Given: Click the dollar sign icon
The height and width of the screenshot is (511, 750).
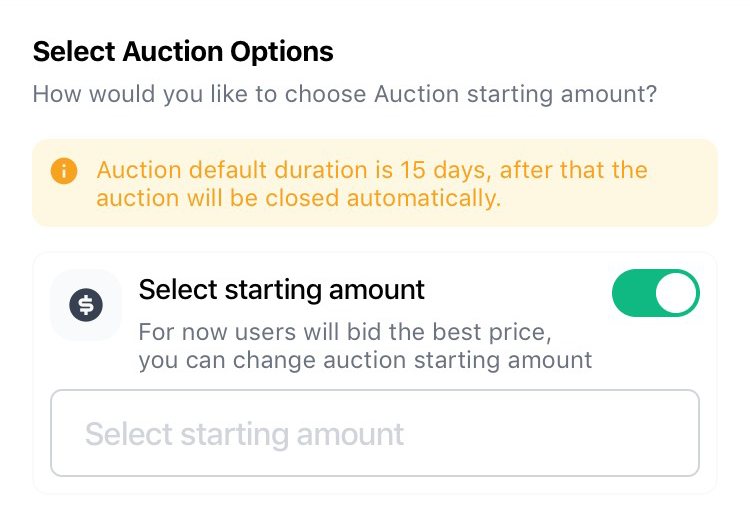Looking at the screenshot, I should point(86,305).
